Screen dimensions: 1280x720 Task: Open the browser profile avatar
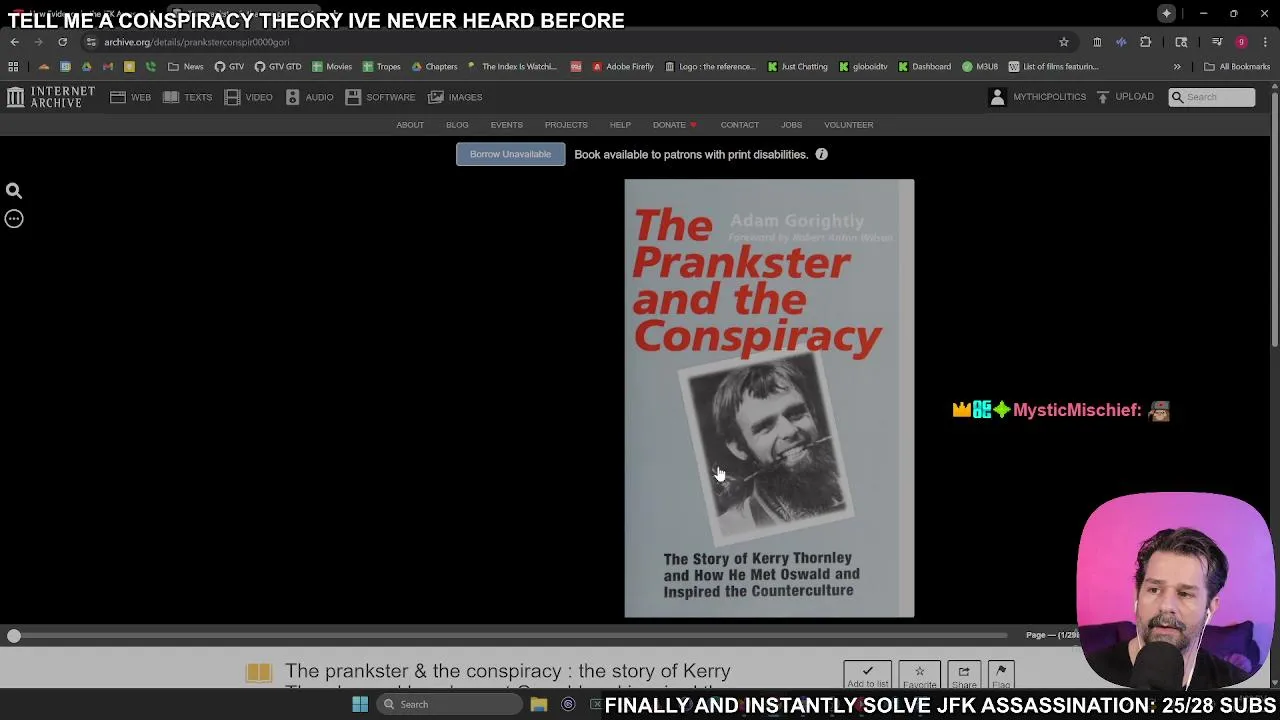click(1241, 42)
